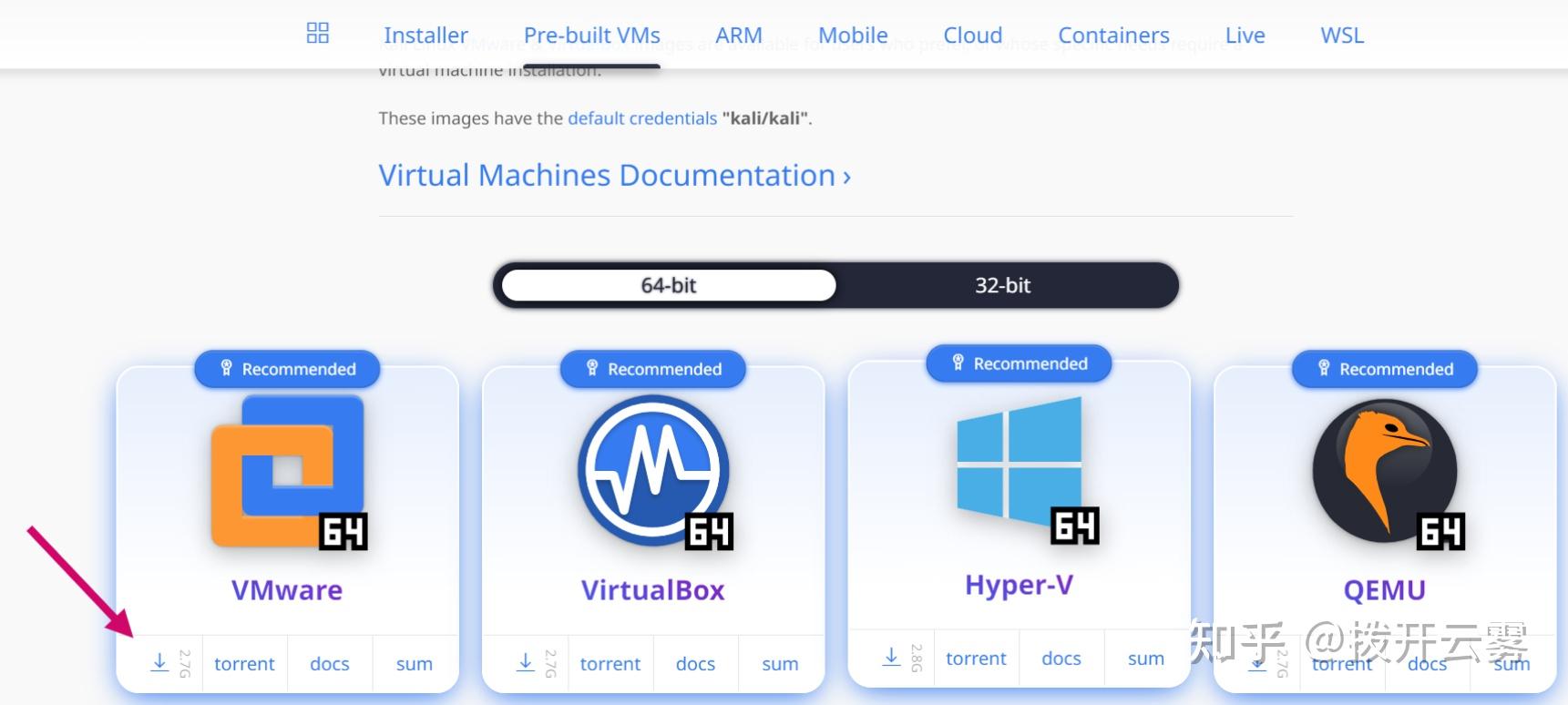Select the Containers tab

point(1113,36)
